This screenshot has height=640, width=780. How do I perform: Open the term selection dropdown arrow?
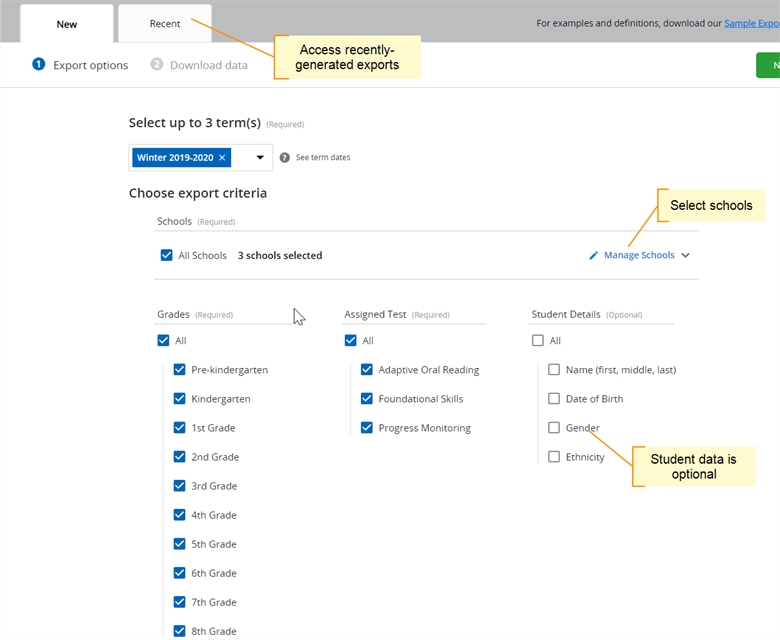click(x=260, y=158)
